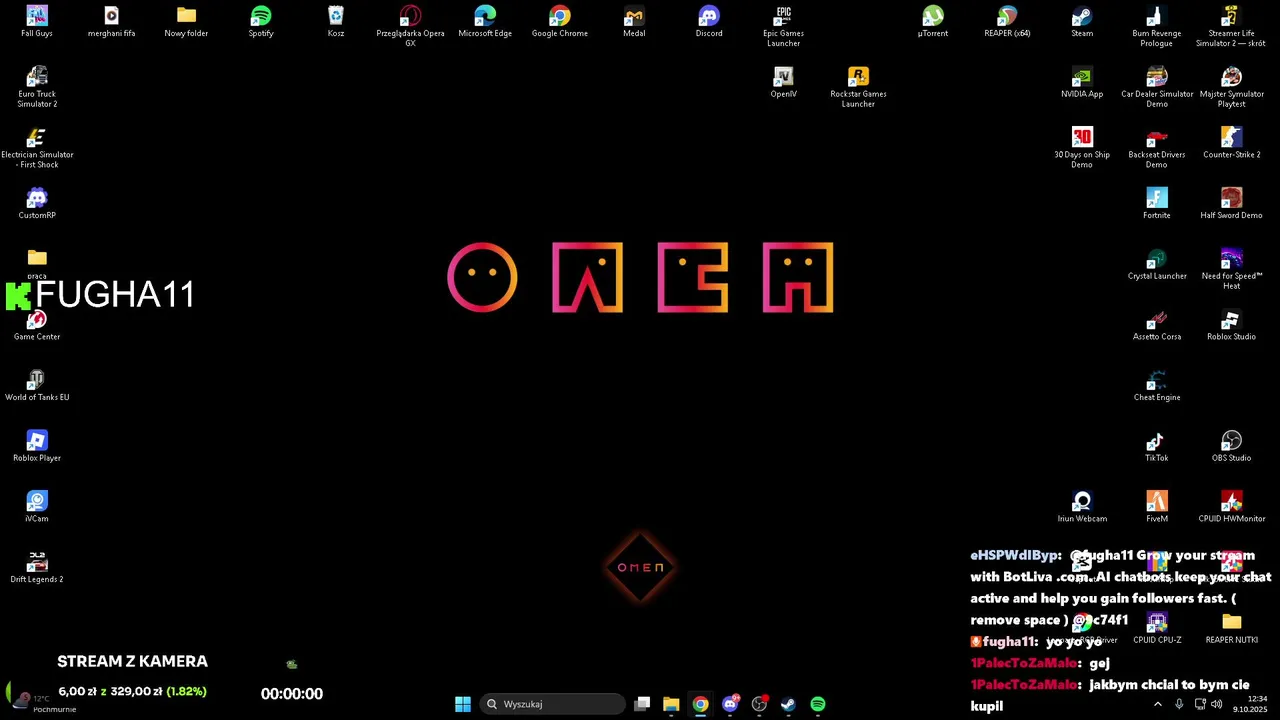1280x720 pixels.
Task: Open Majster Symulator Playtest shortcut
Action: click(1231, 87)
